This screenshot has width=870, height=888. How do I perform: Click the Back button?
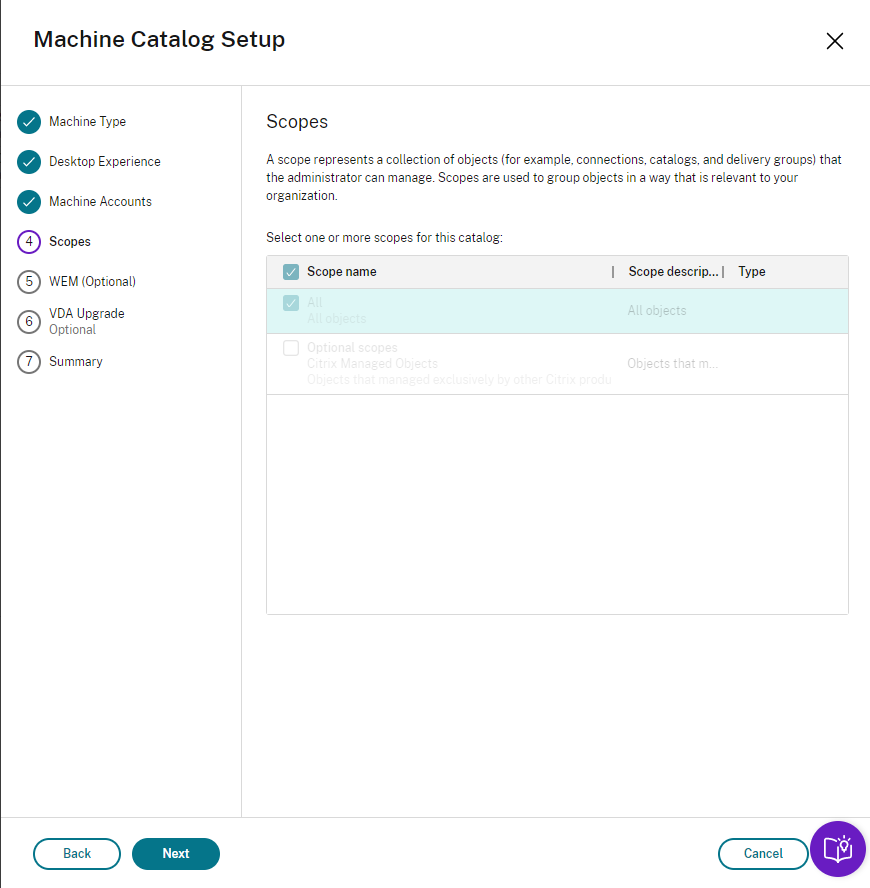click(x=77, y=854)
